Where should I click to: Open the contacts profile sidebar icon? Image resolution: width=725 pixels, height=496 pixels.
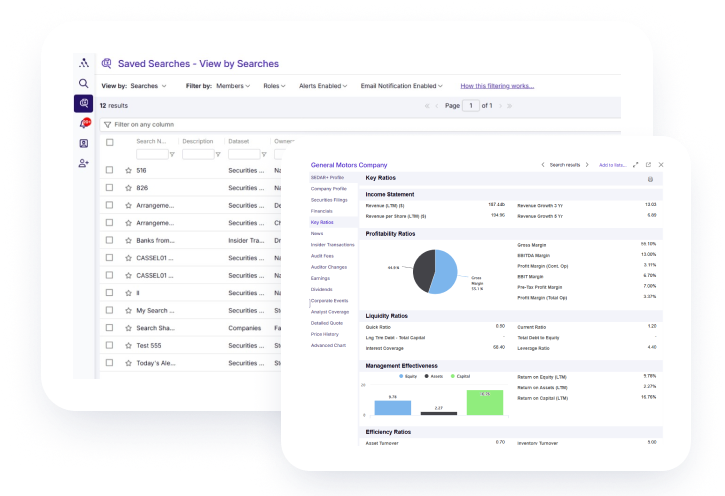[x=84, y=143]
